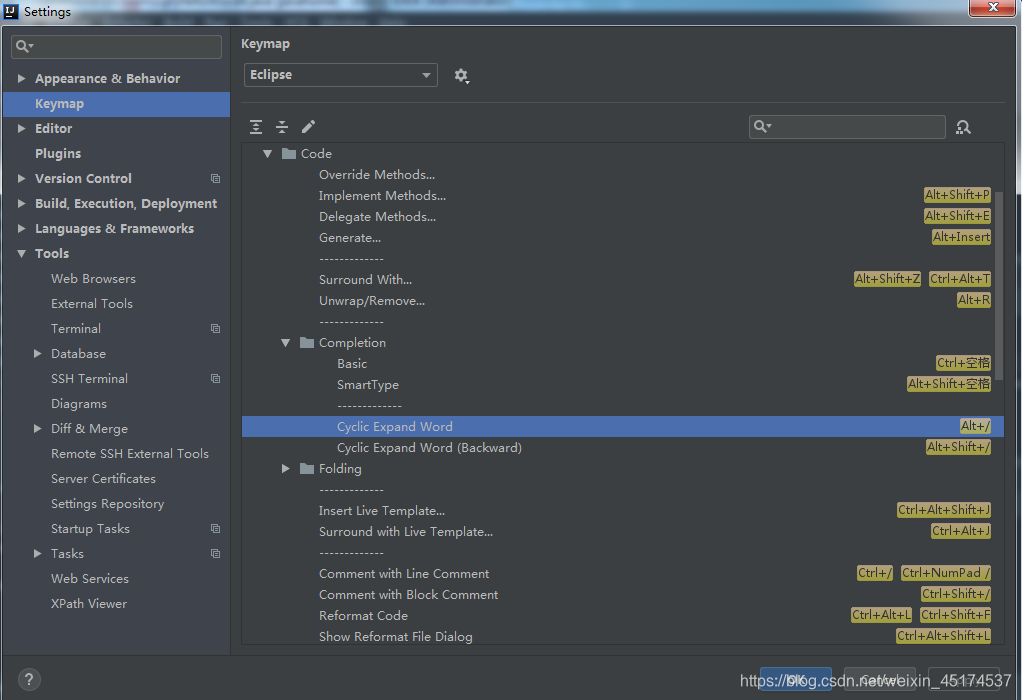Select Implement Methods... action

coord(383,196)
